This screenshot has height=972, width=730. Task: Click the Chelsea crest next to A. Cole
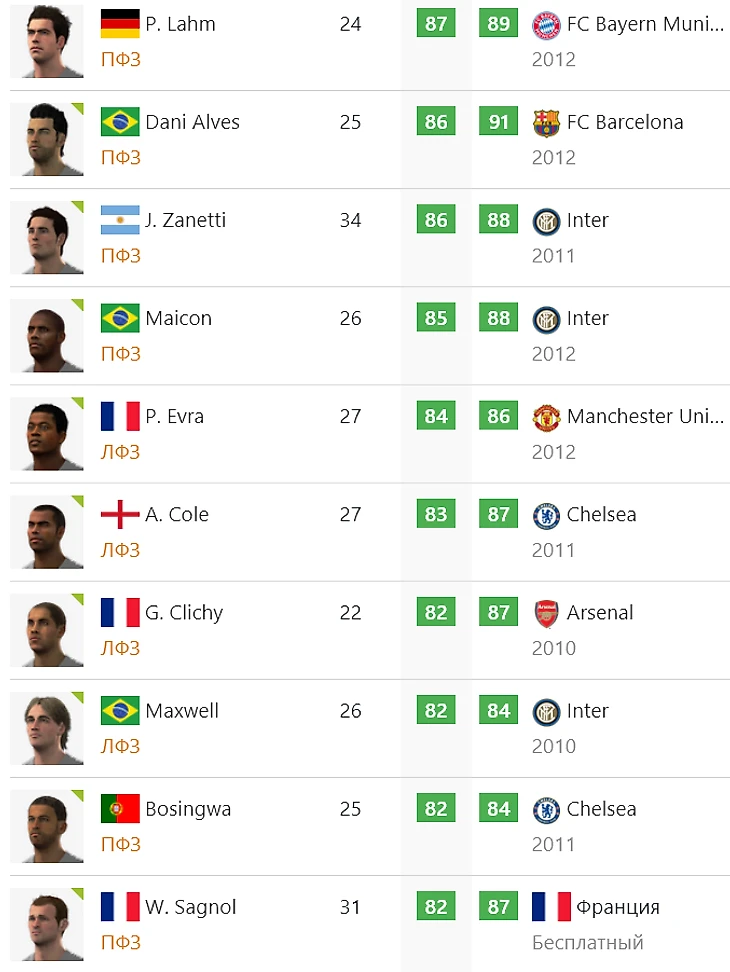[x=546, y=514]
